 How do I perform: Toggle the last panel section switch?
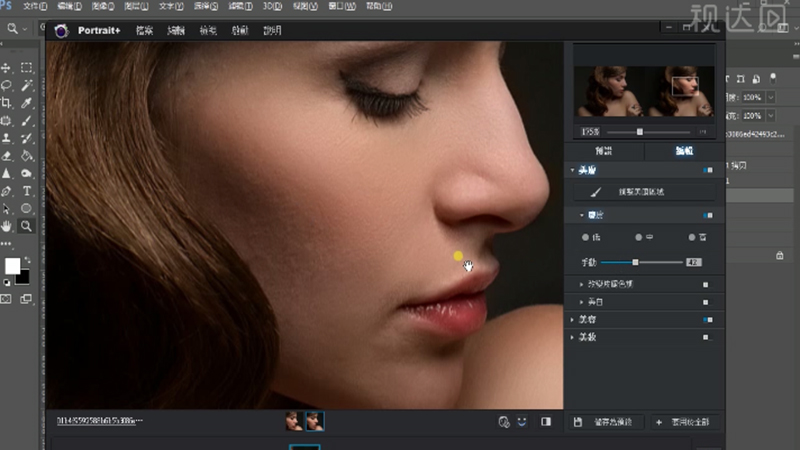coord(706,337)
